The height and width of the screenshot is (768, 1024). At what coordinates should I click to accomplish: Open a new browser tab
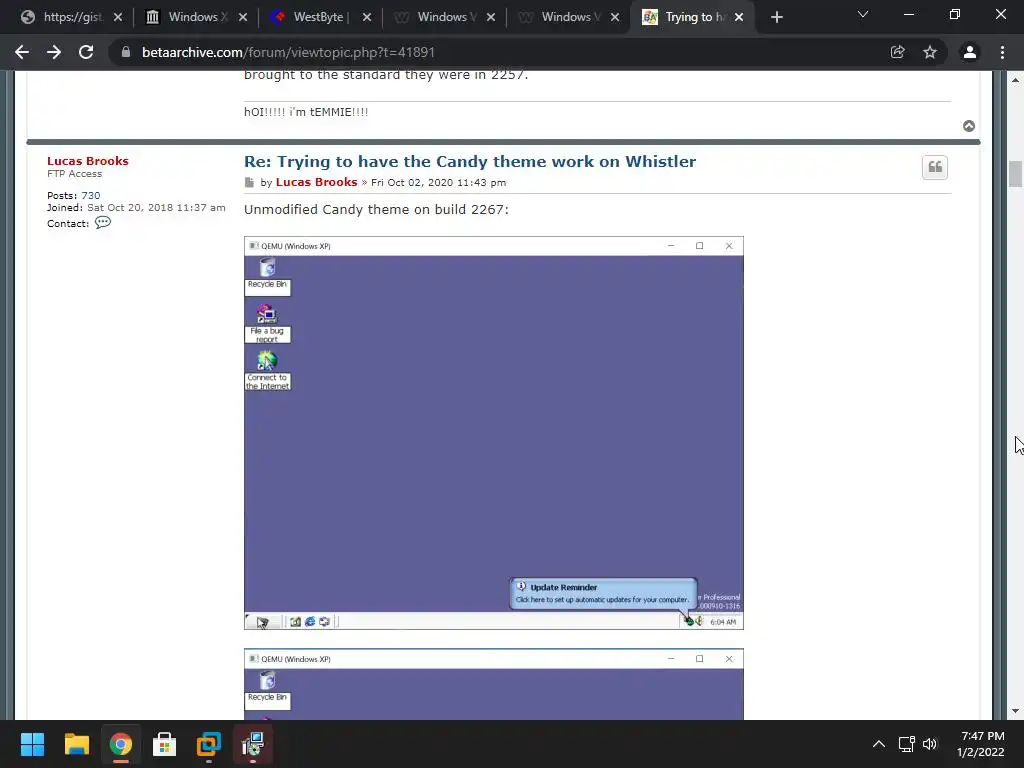[x=776, y=18]
